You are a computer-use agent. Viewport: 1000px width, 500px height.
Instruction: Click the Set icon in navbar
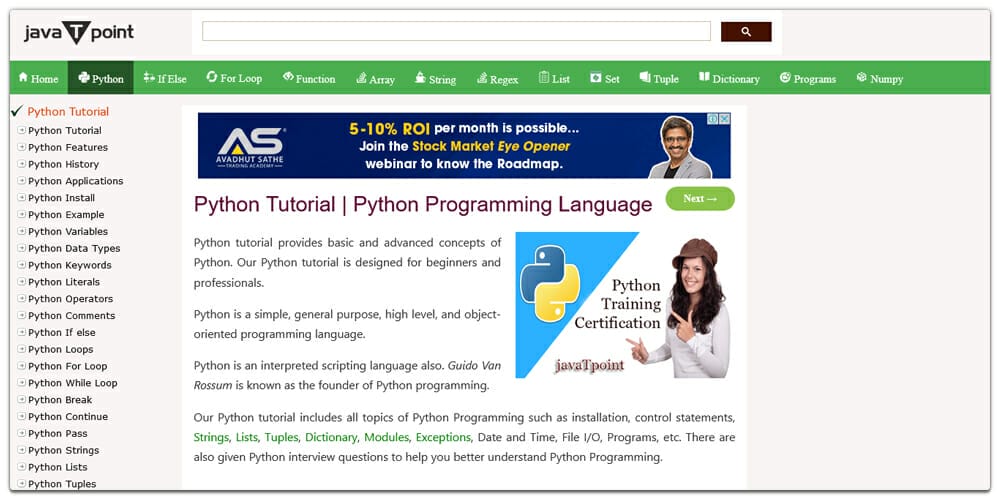coord(596,77)
